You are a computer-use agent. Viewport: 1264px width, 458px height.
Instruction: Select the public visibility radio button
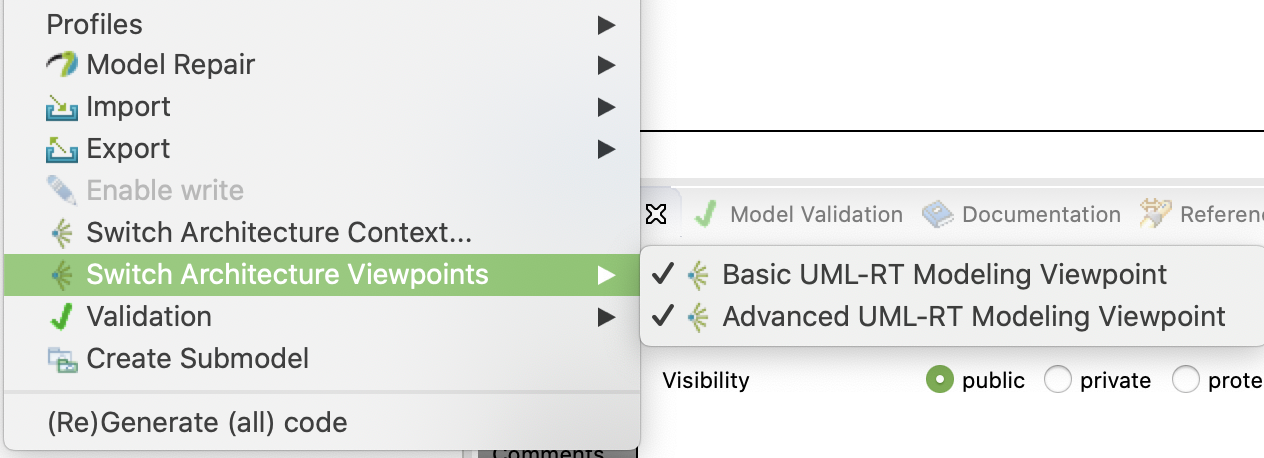click(939, 380)
